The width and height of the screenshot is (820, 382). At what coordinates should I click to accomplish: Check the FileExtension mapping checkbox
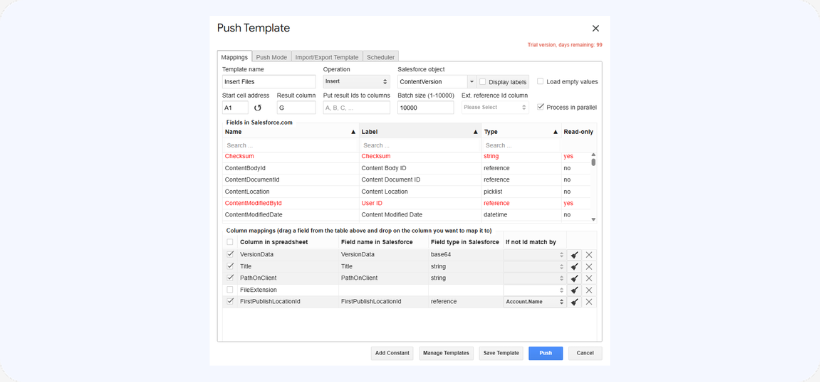(230, 289)
